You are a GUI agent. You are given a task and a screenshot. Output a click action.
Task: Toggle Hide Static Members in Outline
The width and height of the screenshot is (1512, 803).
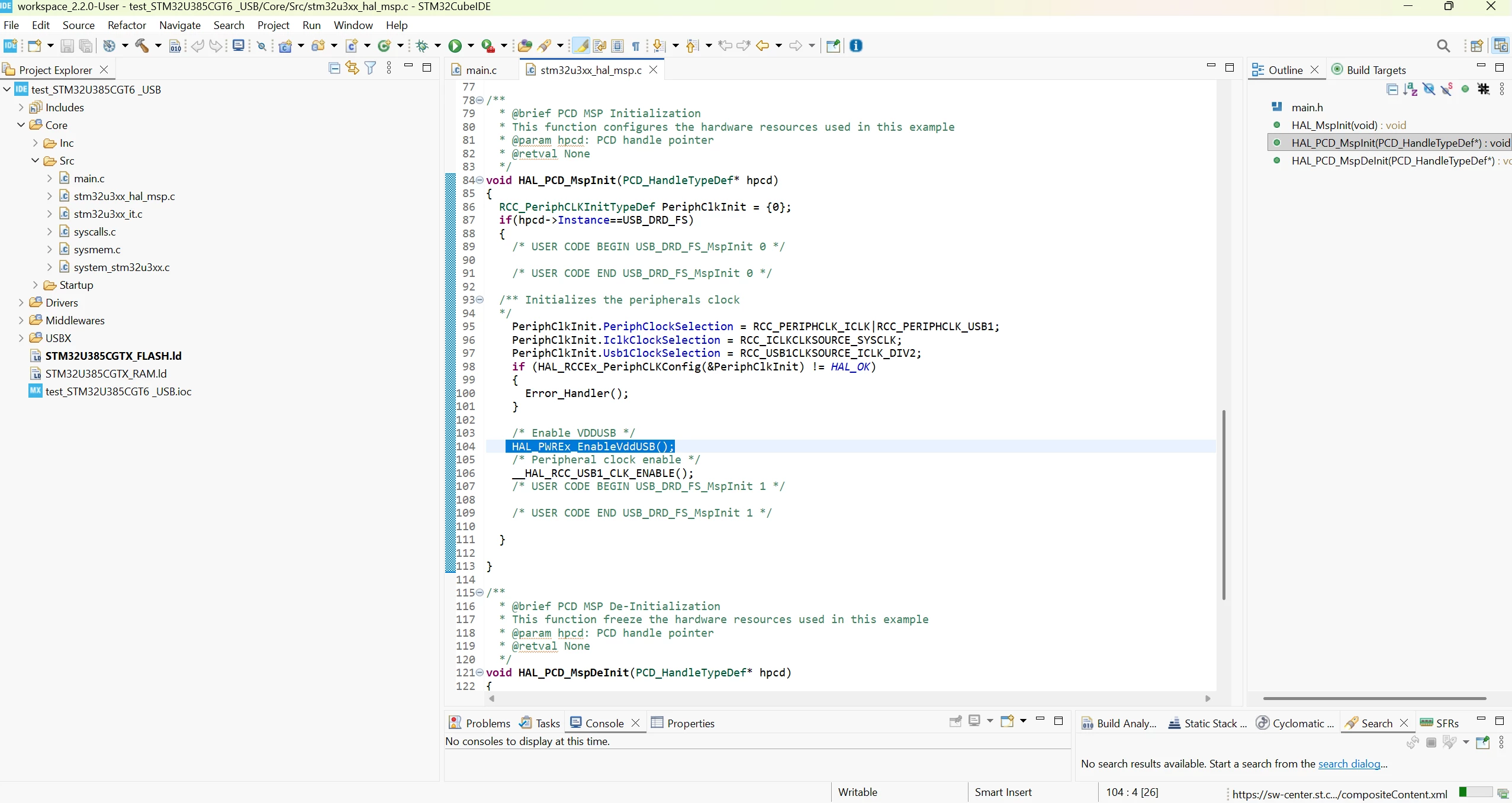(1447, 89)
